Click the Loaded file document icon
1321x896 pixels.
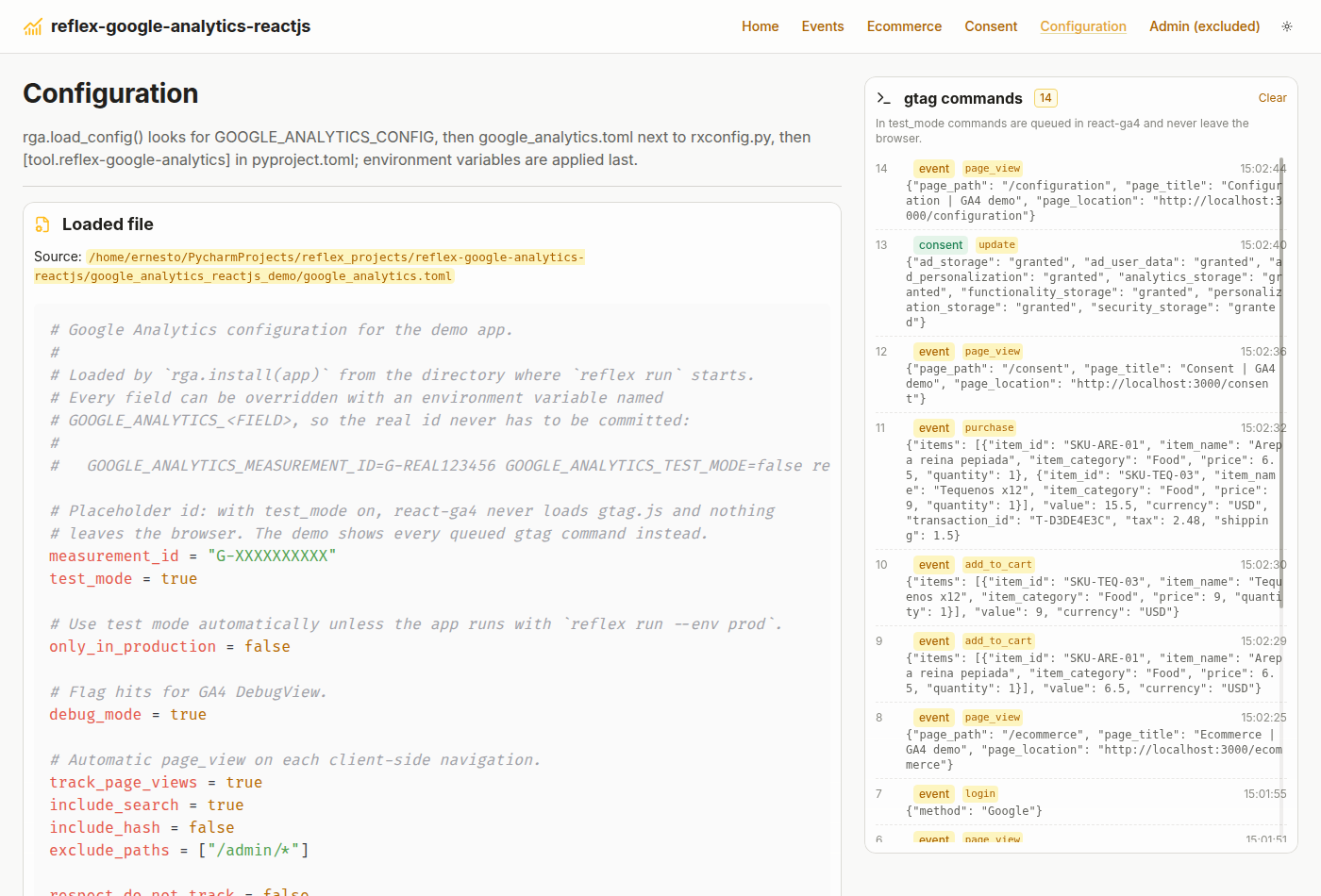(x=42, y=224)
